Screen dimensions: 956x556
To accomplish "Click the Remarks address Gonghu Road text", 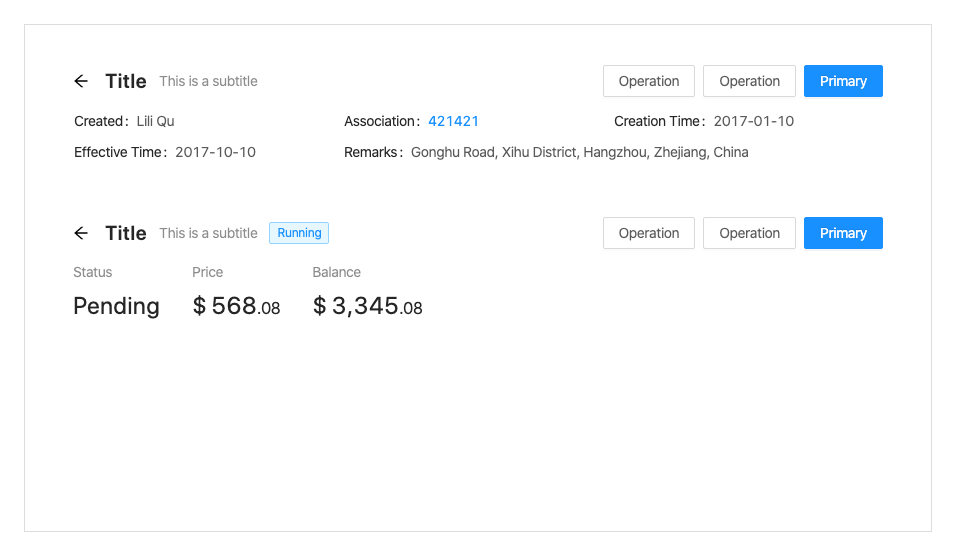I will (x=579, y=152).
